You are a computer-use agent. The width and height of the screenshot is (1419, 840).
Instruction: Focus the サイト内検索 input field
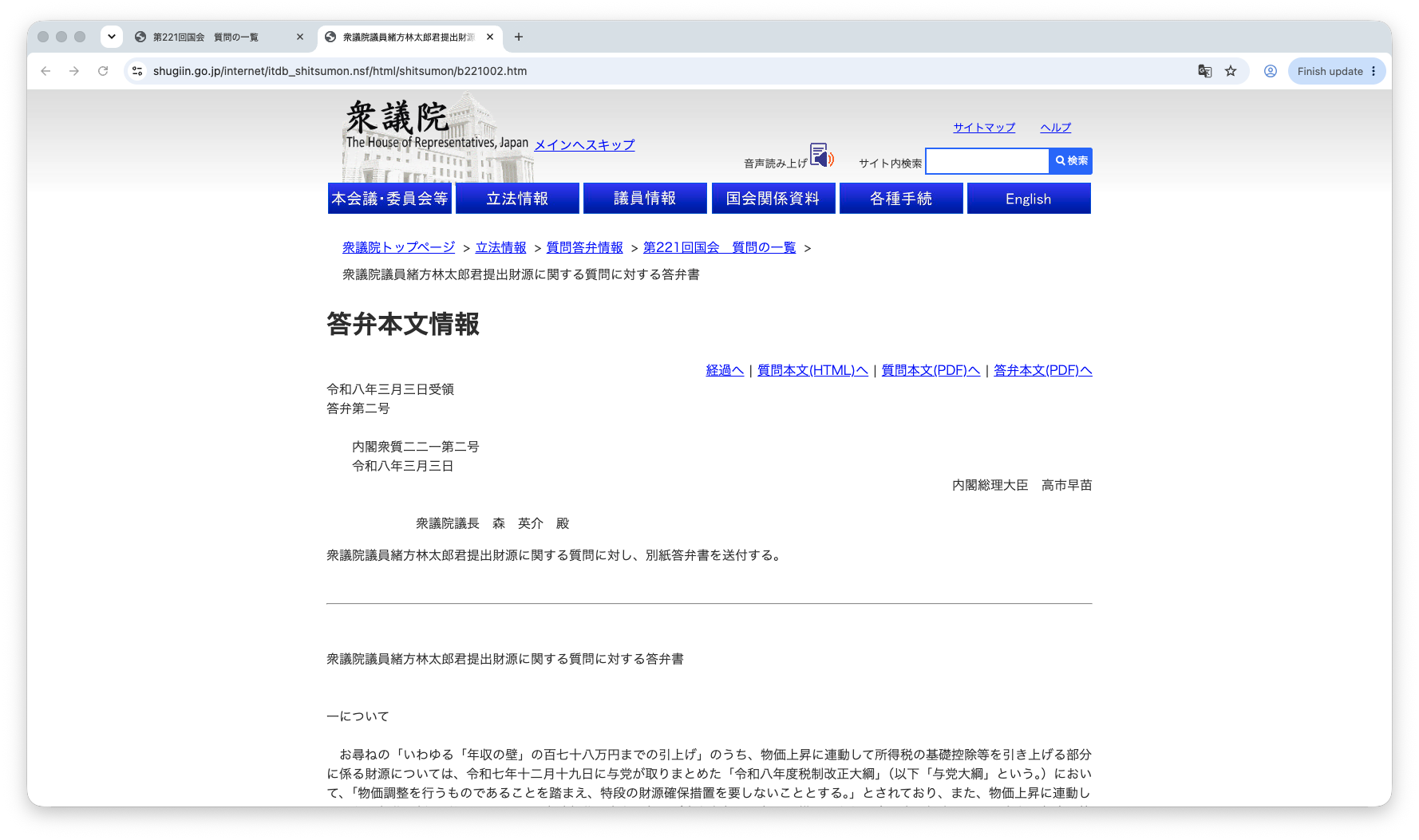pyautogui.click(x=987, y=161)
